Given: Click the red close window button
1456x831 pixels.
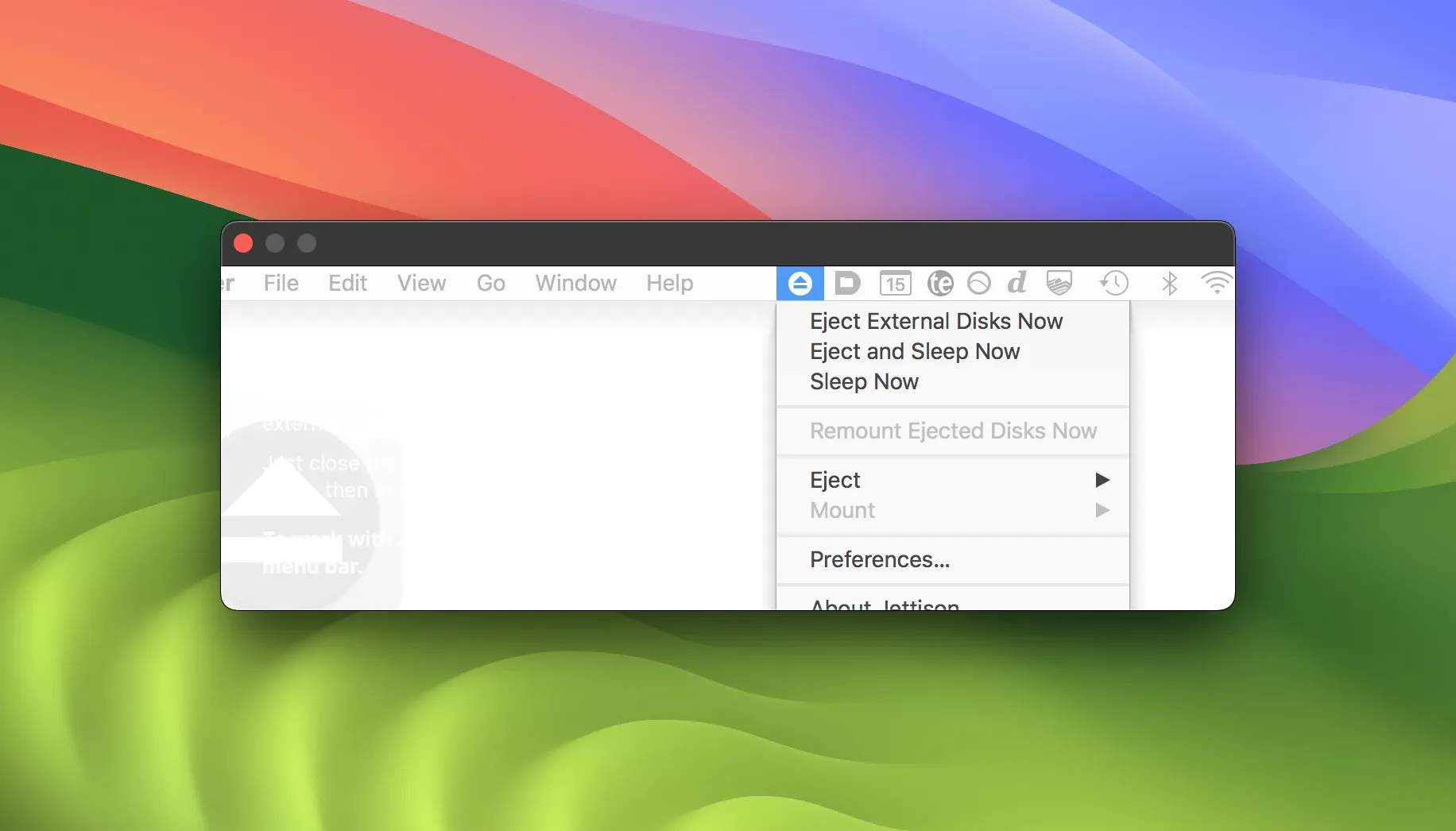Looking at the screenshot, I should click(x=243, y=243).
